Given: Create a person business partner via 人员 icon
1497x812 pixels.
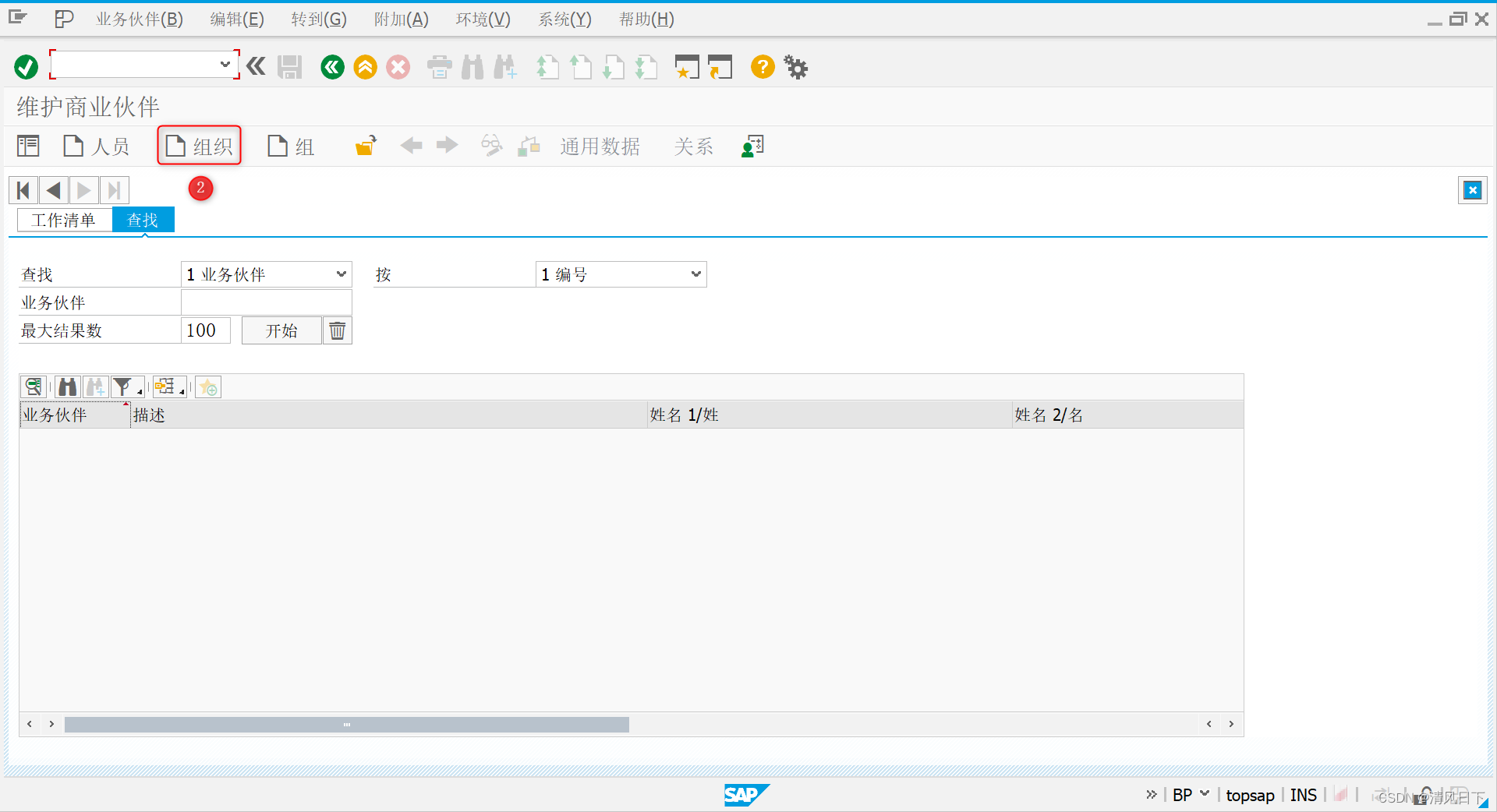Looking at the screenshot, I should coord(94,145).
